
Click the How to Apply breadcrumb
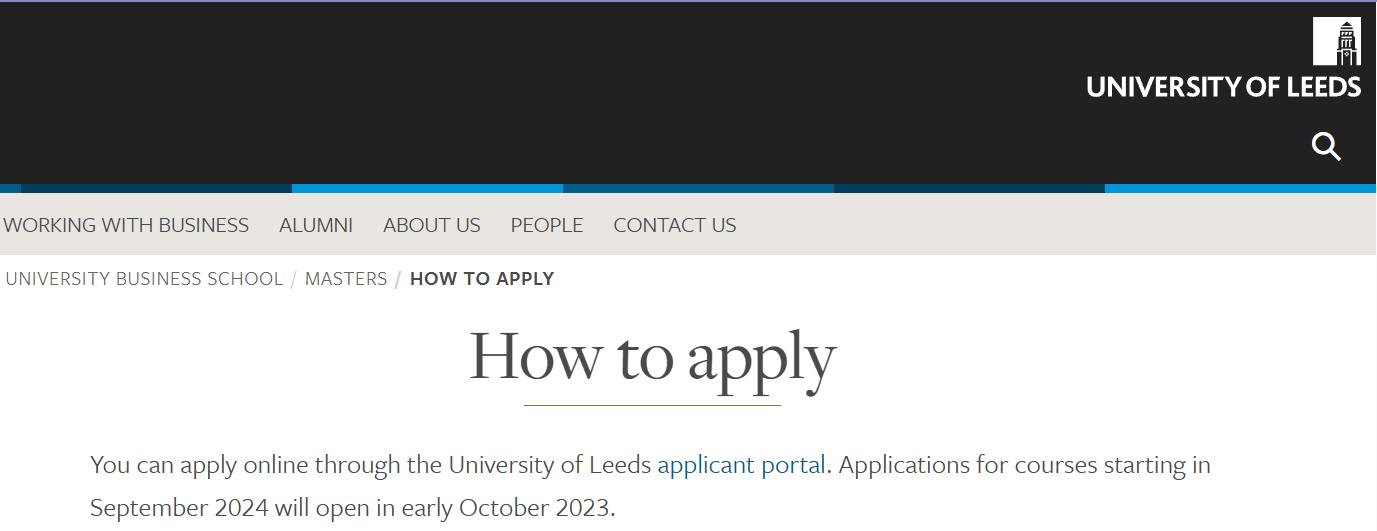point(482,279)
